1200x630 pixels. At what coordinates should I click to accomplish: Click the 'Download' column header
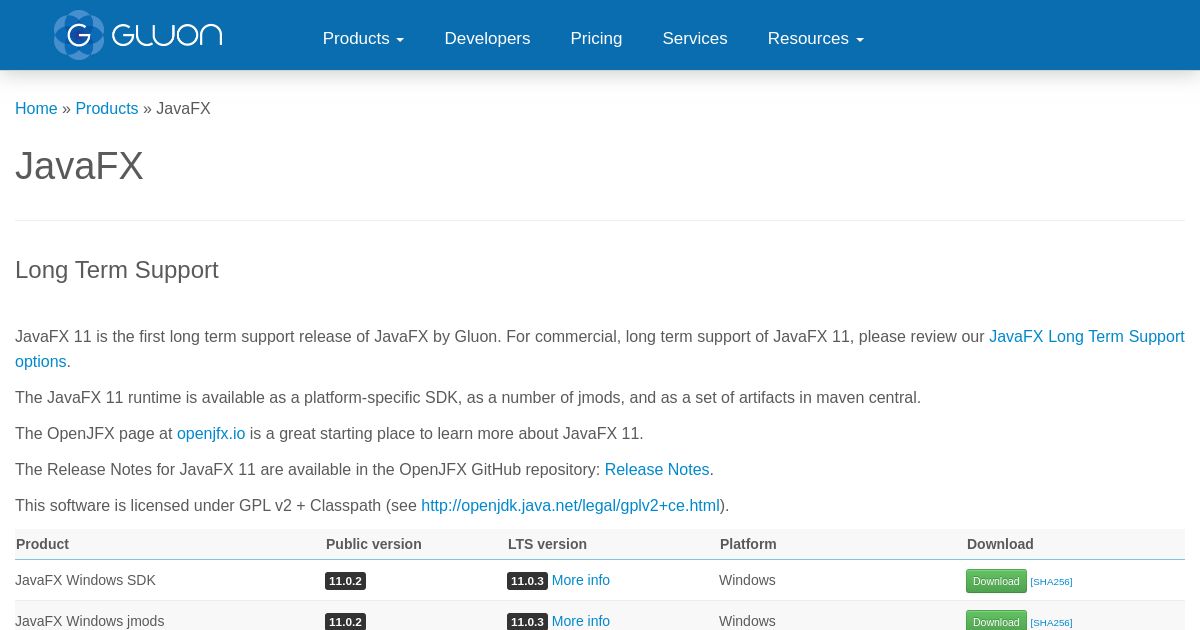(x=1000, y=544)
